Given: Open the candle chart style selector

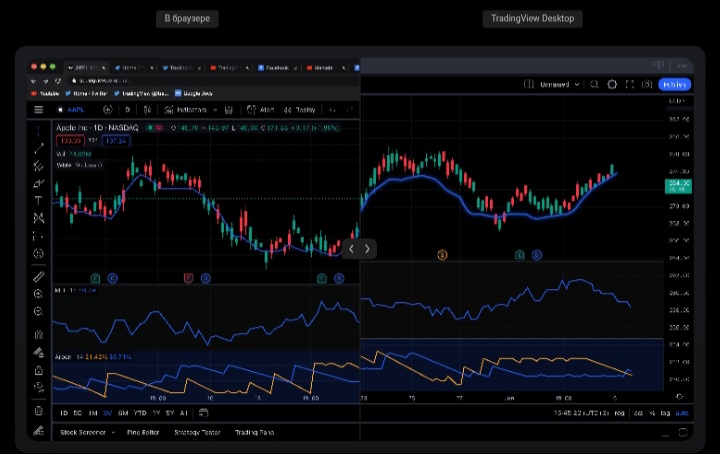Looking at the screenshot, I should coord(147,110).
